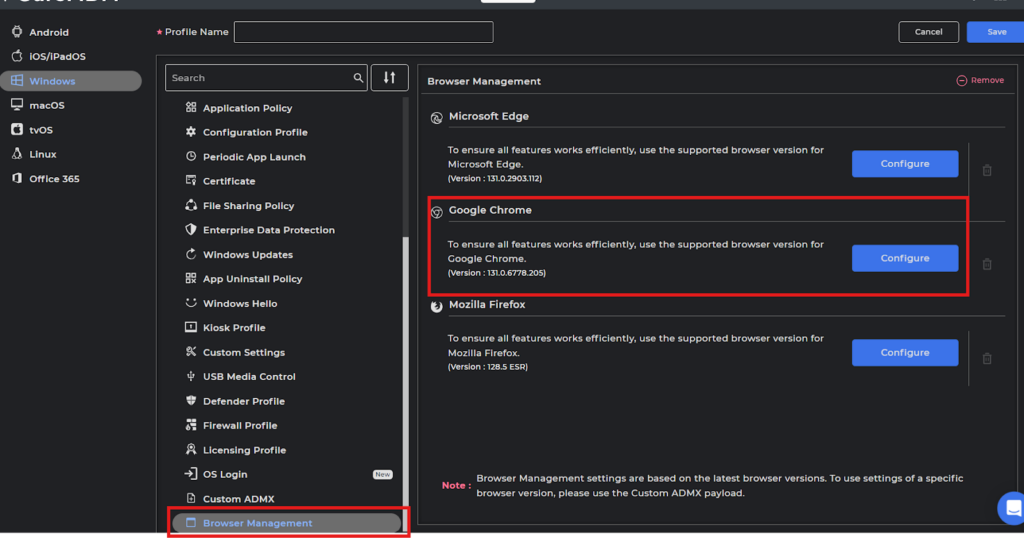The image size is (1024, 538).
Task: Switch to the Android platform
Action: point(48,32)
